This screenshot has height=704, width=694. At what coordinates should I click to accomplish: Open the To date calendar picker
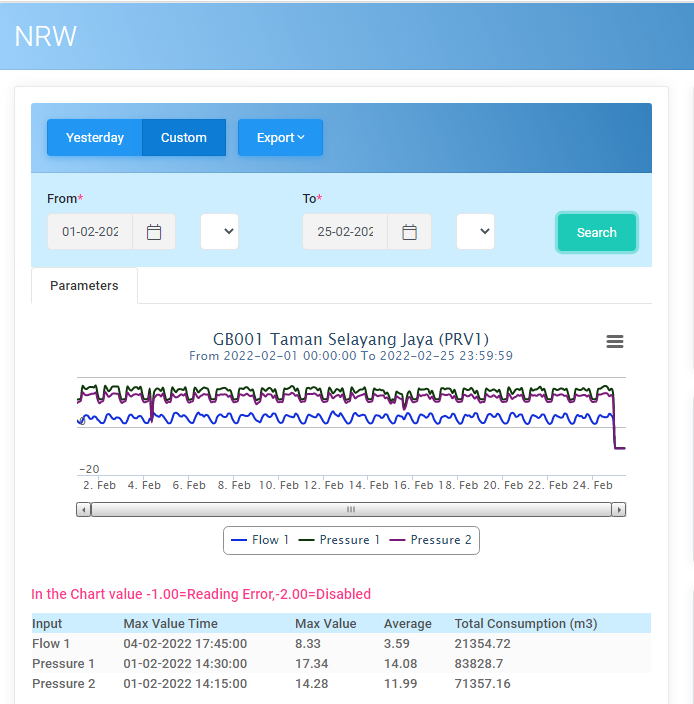410,232
